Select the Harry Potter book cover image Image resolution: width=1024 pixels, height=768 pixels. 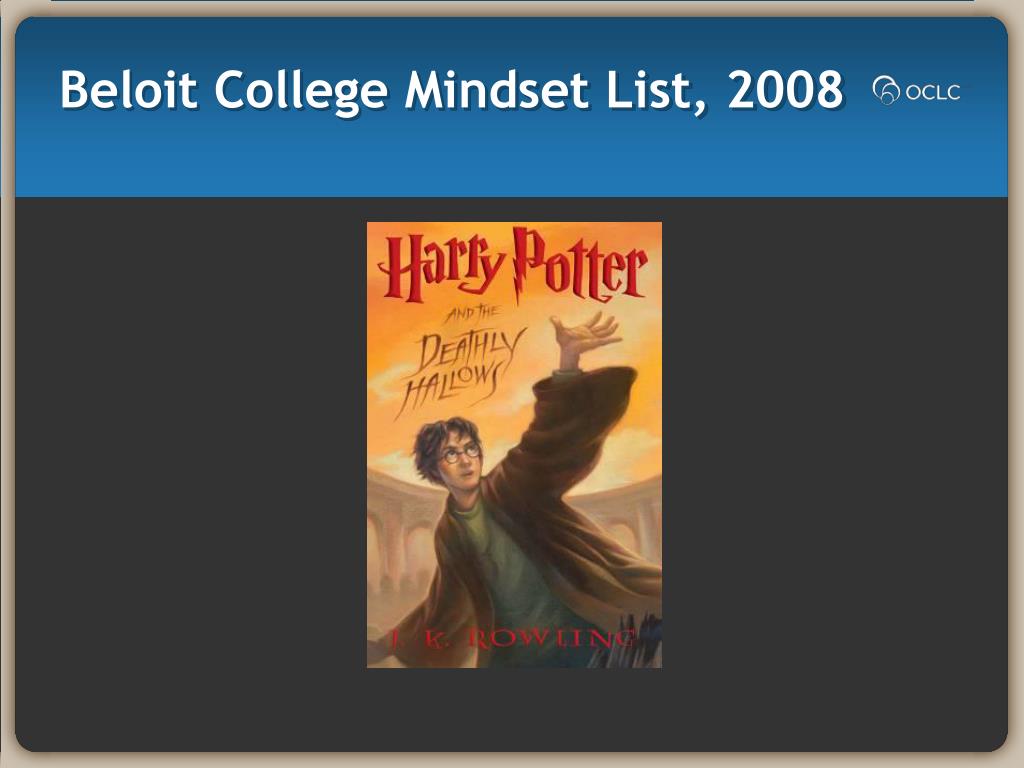pos(514,445)
